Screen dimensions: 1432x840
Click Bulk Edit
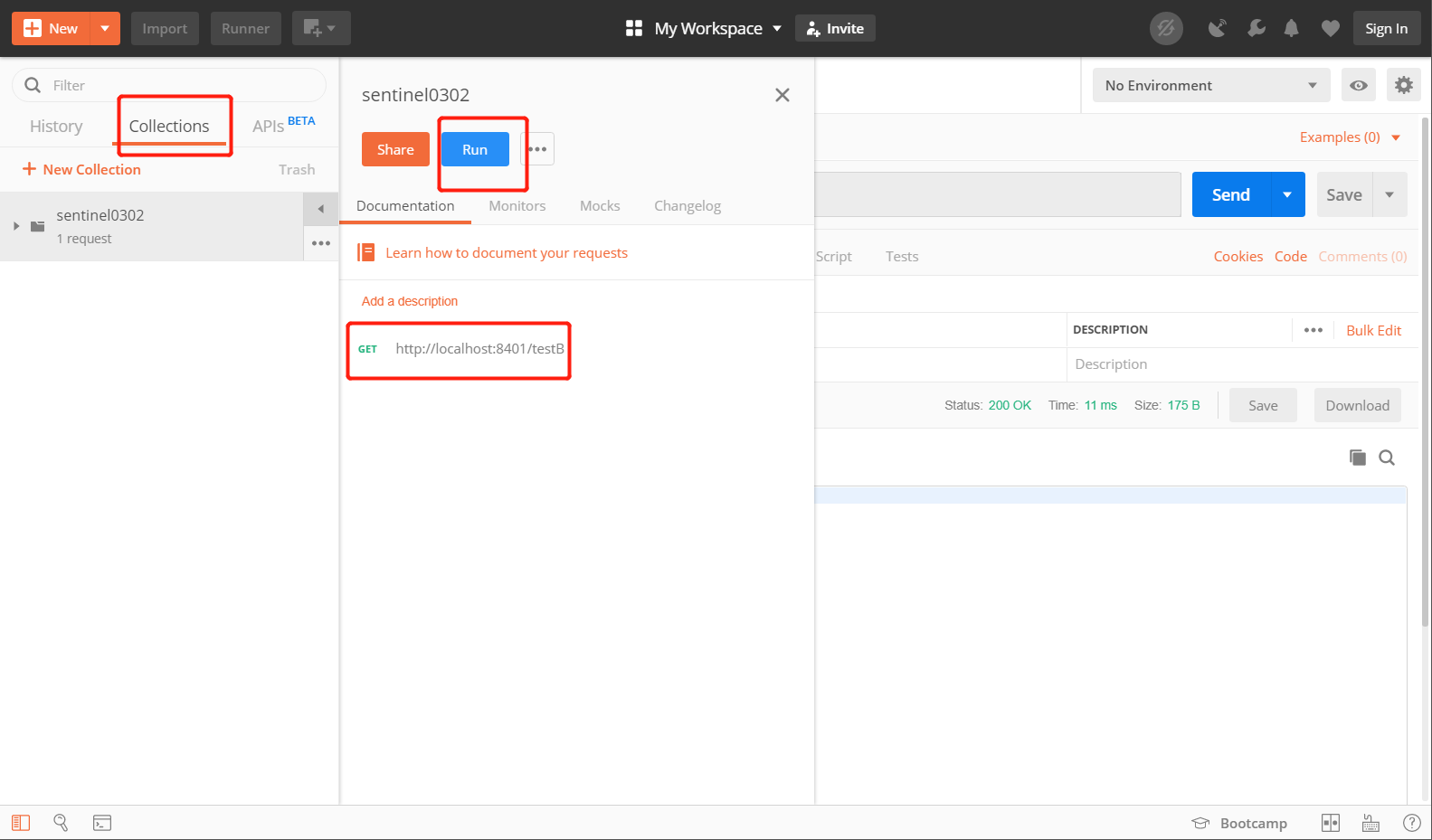click(1373, 330)
